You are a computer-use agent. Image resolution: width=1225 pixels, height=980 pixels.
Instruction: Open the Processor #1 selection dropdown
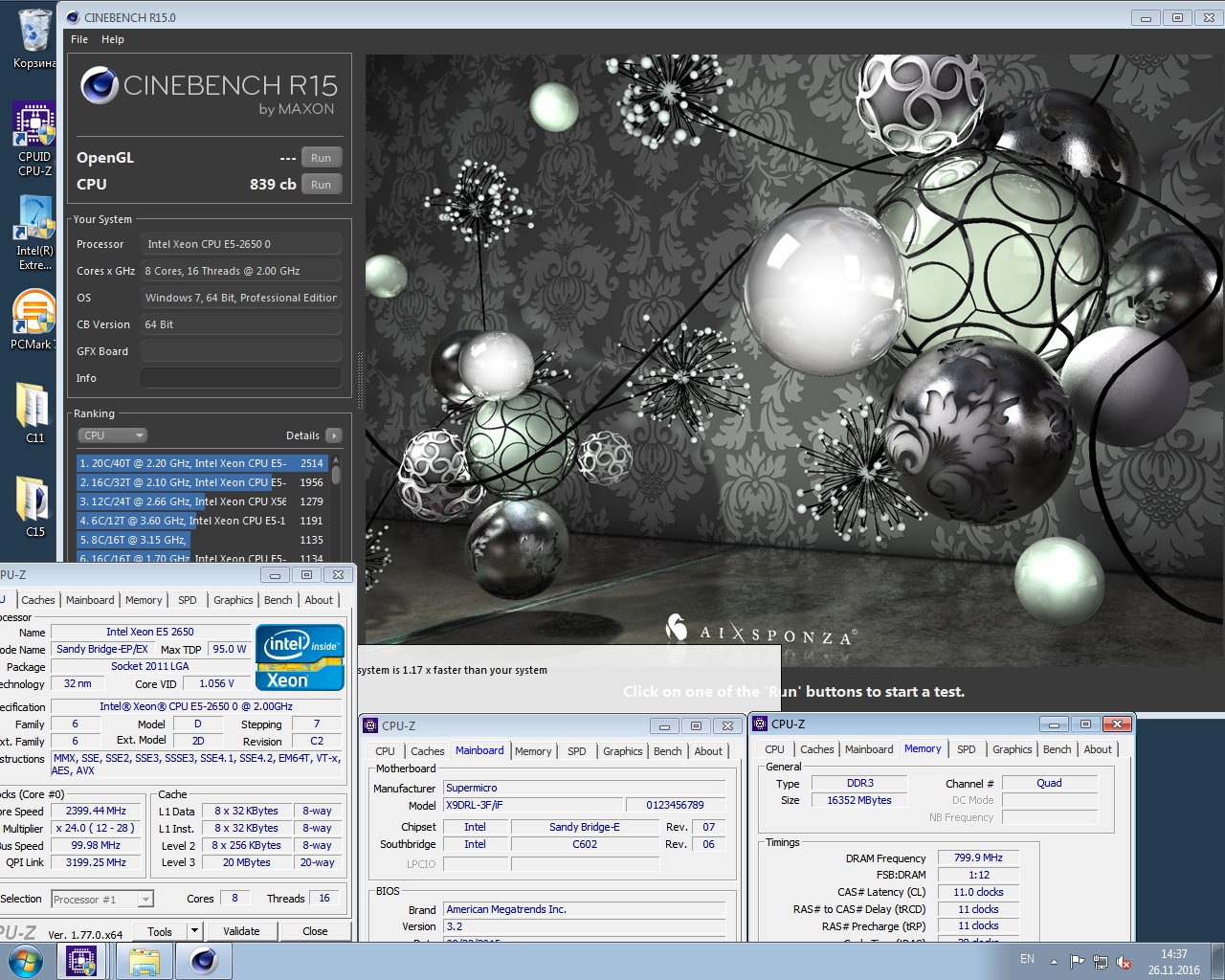(x=102, y=899)
